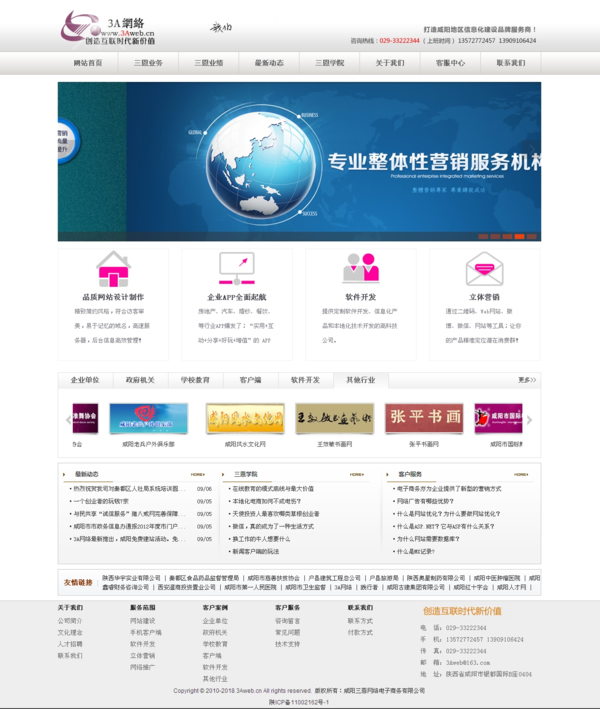Click the pink house website design icon
Viewport: 600px width, 709px height.
(113, 268)
